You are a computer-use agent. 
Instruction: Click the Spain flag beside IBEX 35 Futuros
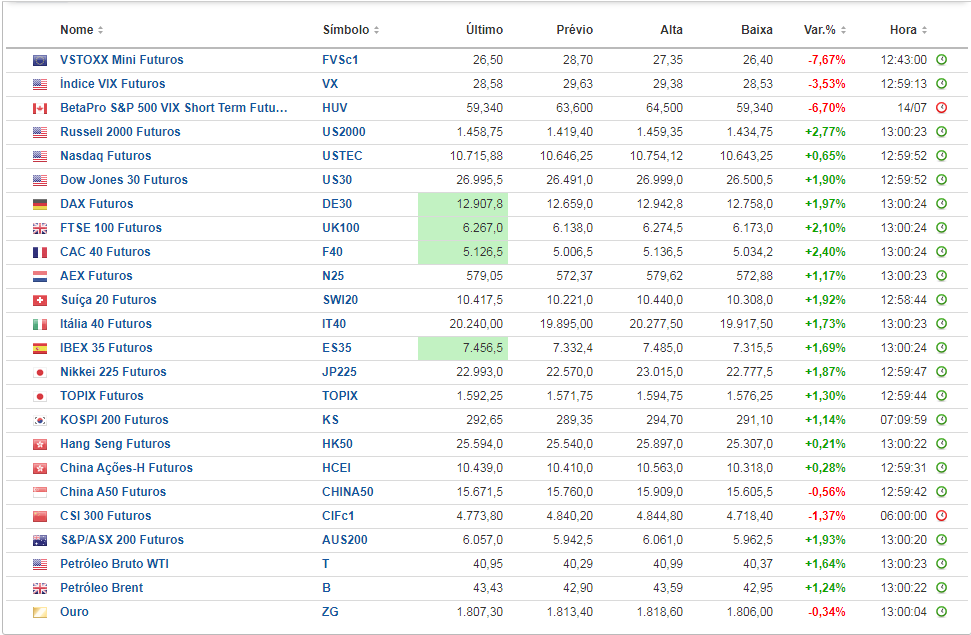pyautogui.click(x=40, y=348)
